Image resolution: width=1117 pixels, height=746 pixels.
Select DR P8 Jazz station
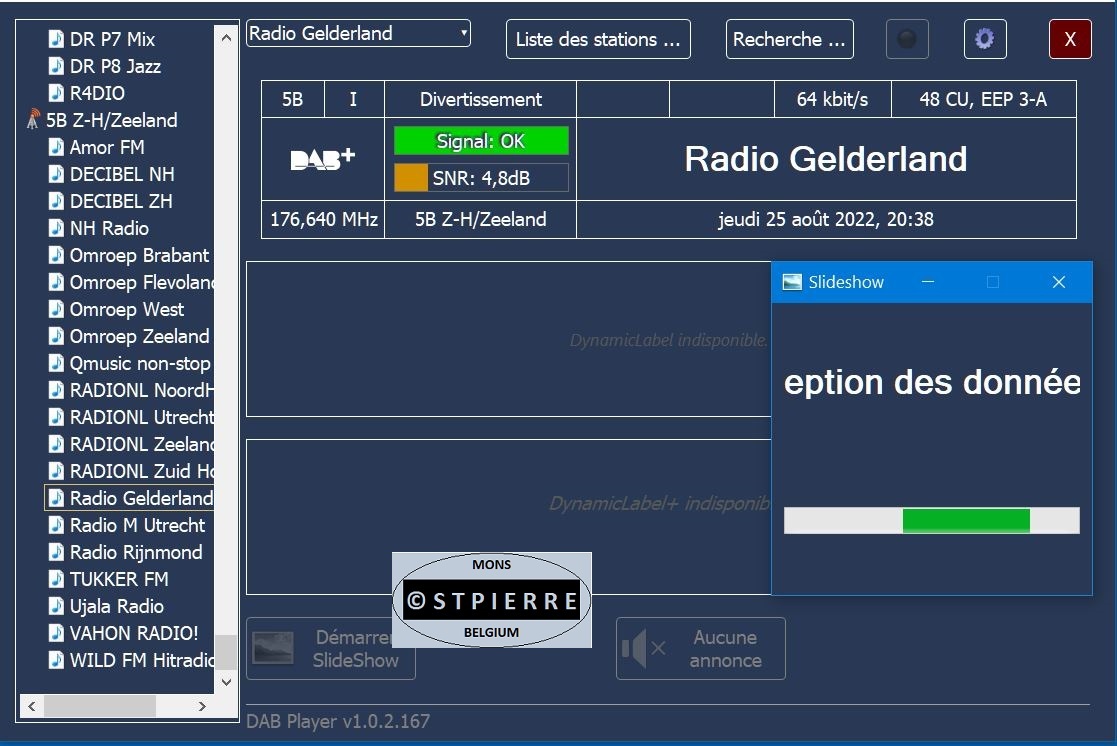(115, 66)
